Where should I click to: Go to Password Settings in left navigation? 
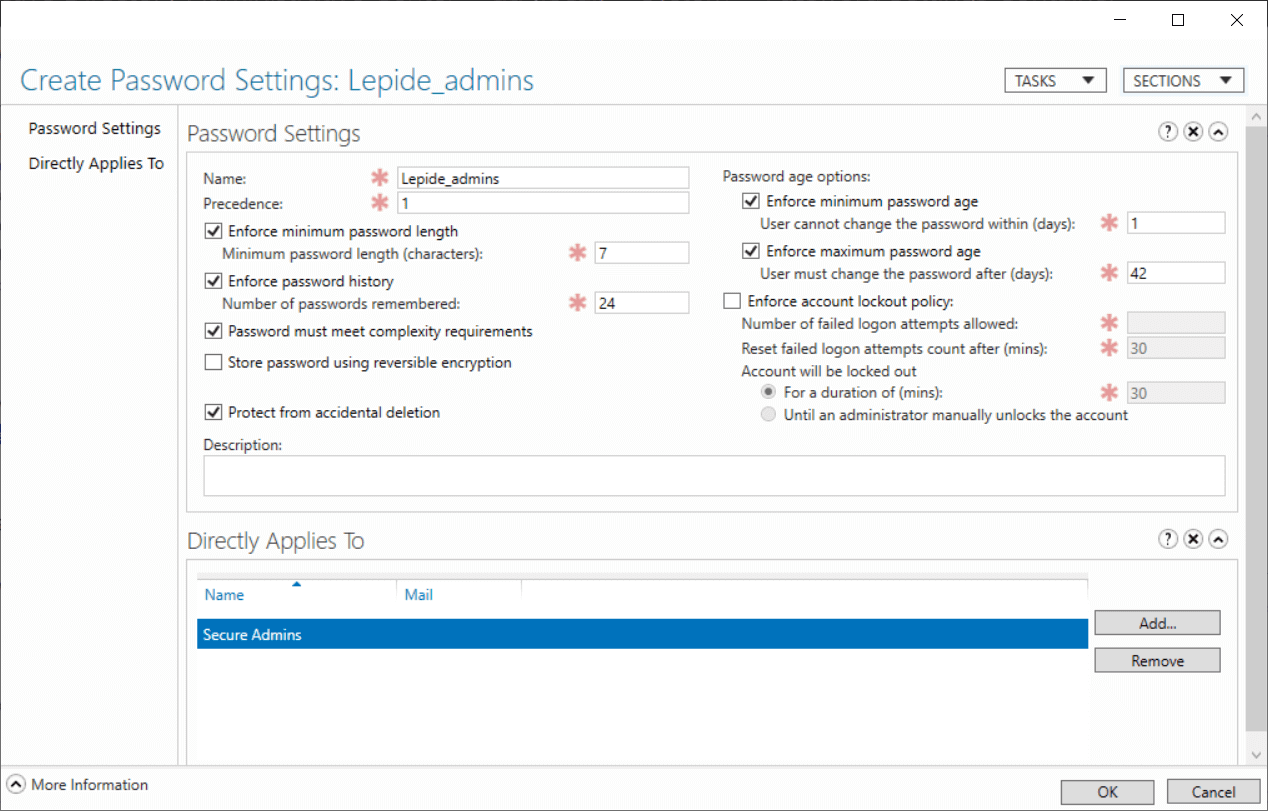point(95,128)
